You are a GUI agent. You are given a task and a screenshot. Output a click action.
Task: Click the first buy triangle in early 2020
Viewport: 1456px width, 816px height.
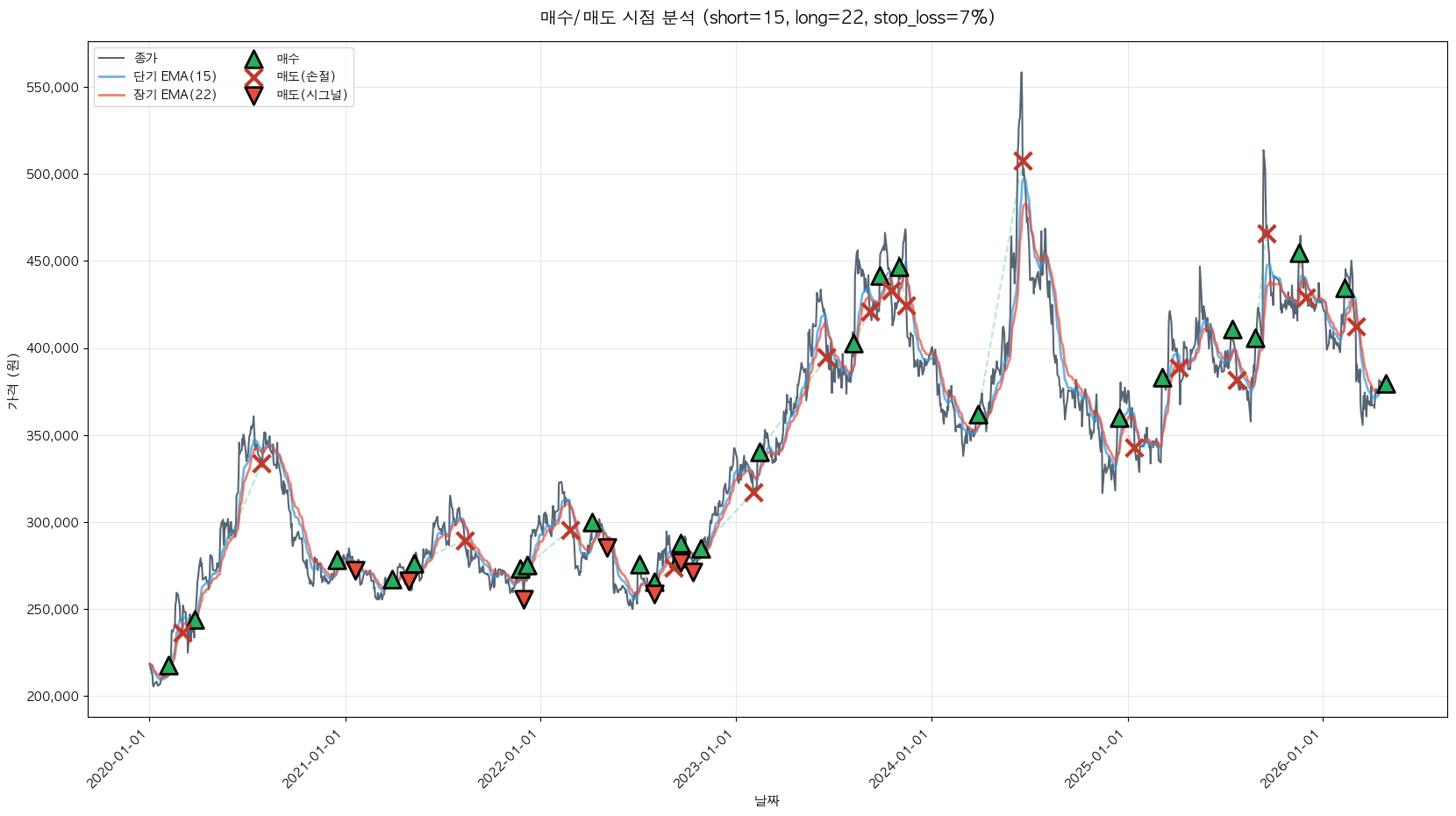tap(168, 666)
